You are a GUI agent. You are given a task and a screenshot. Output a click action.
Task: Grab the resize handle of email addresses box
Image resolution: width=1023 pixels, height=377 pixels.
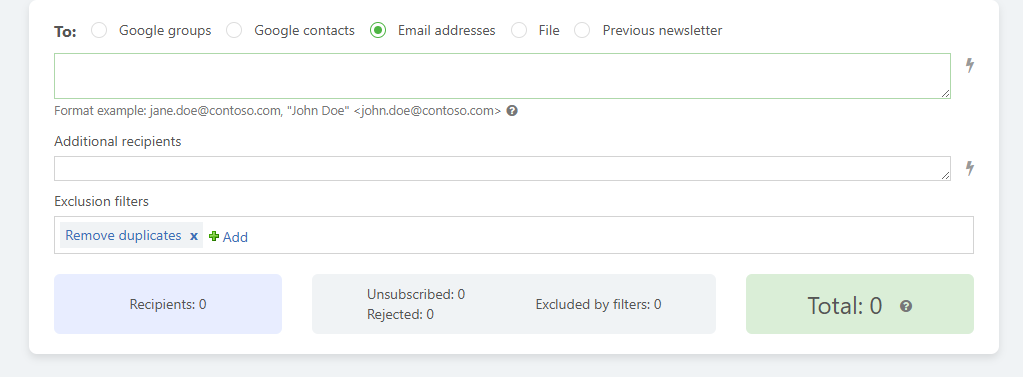click(x=945, y=94)
